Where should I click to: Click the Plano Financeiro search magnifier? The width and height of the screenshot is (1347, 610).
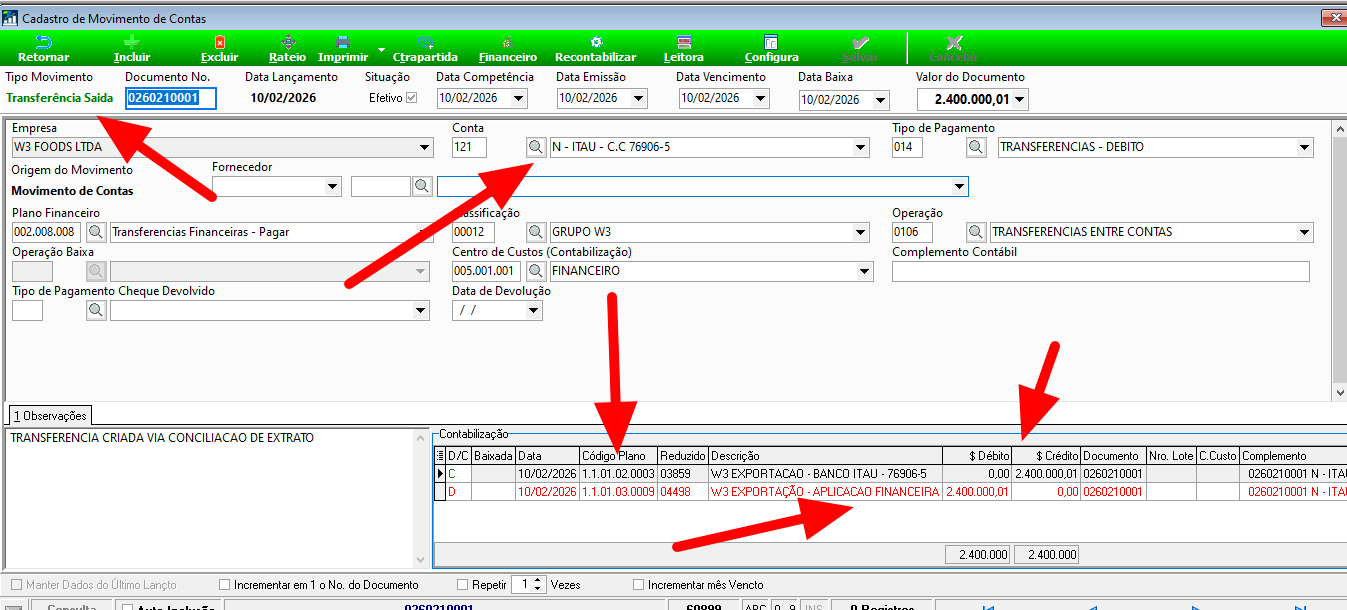click(96, 232)
